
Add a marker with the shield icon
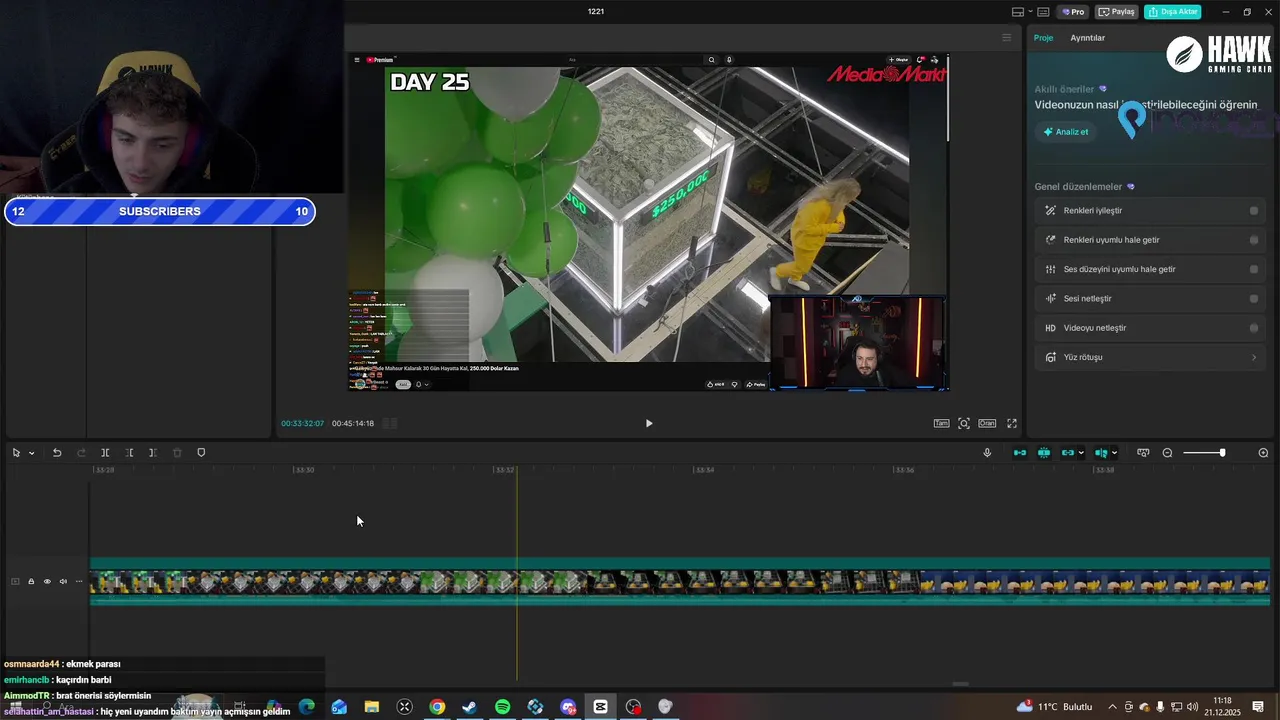click(x=201, y=453)
